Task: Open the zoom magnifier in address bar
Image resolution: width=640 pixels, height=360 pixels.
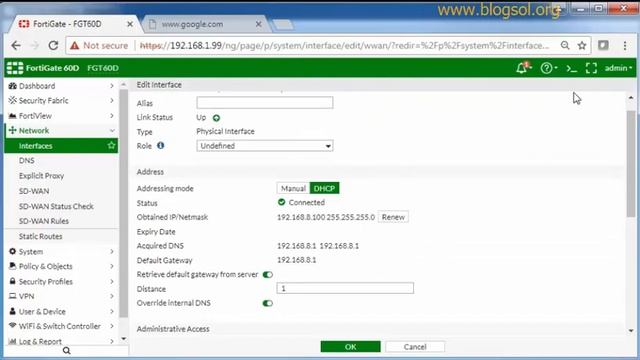Action: pos(565,45)
